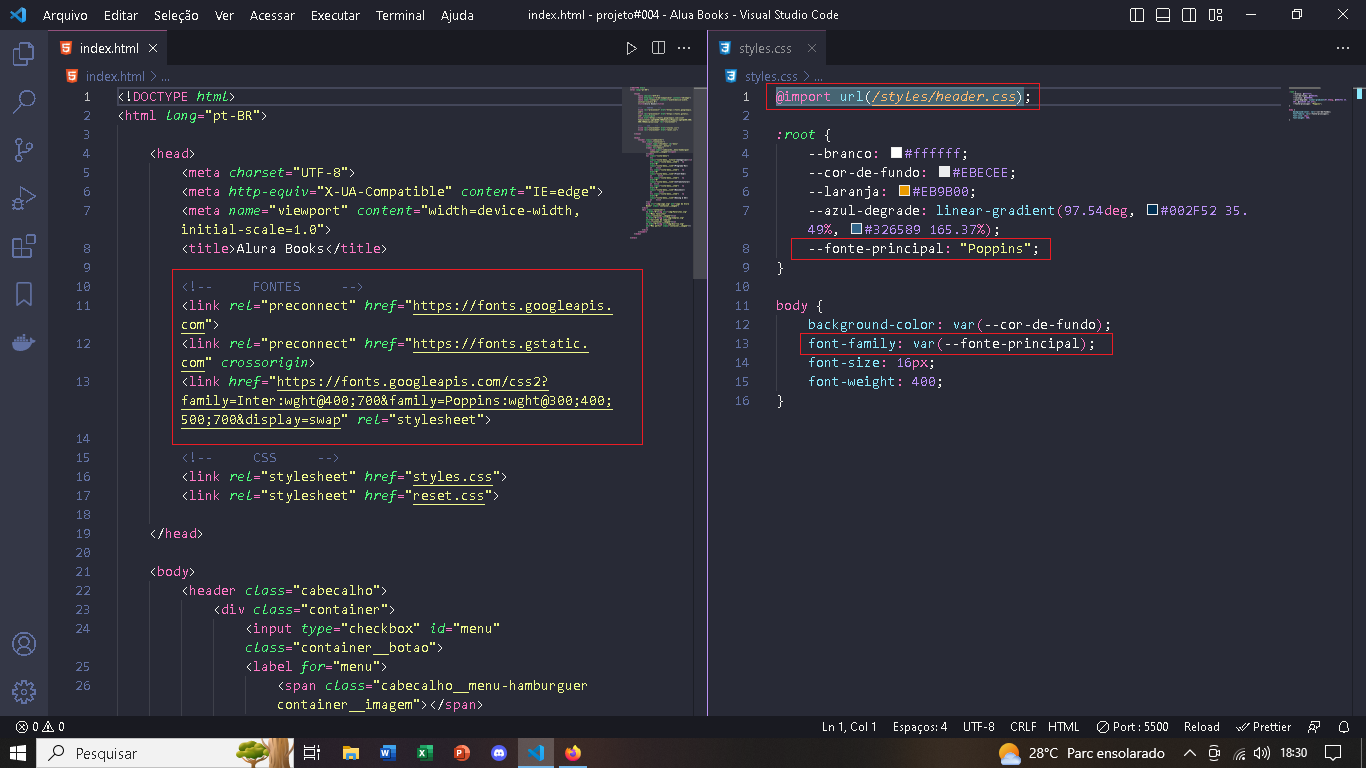This screenshot has height=768, width=1366.
Task: Change end of line sequence CRLF
Action: pyautogui.click(x=1023, y=727)
